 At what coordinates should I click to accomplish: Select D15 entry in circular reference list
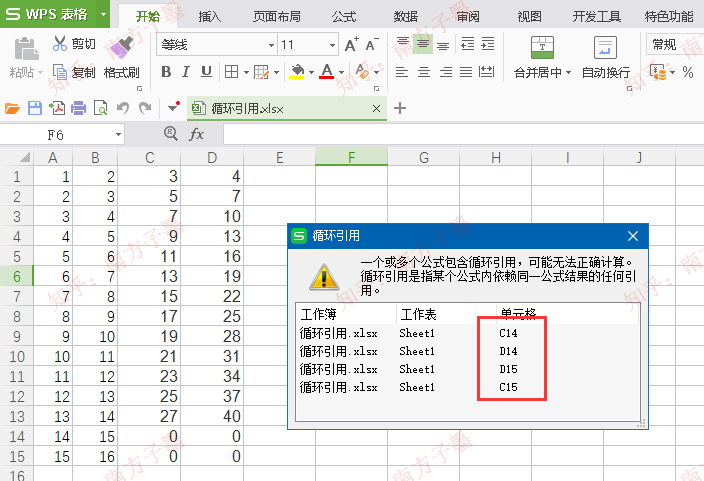point(508,369)
